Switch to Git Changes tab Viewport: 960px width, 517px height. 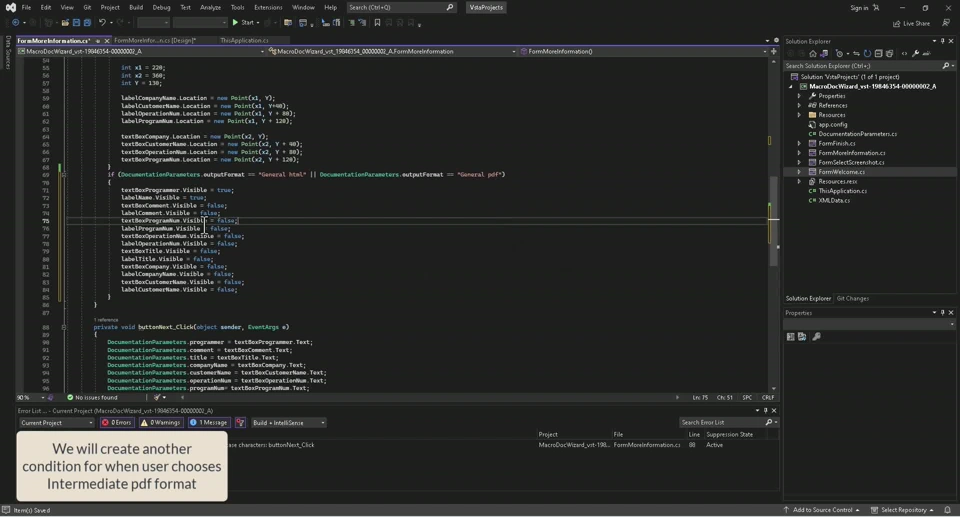852,298
